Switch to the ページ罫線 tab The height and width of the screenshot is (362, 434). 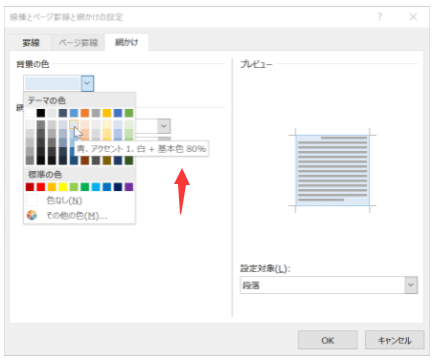click(78, 43)
